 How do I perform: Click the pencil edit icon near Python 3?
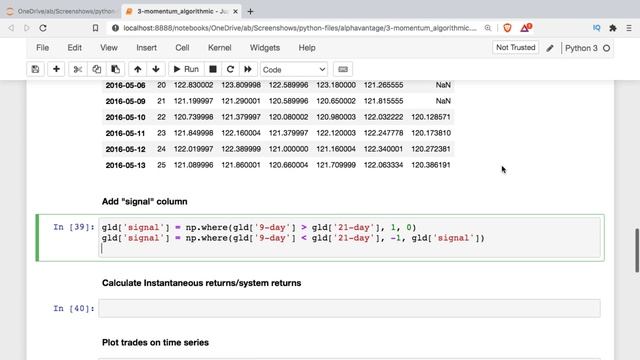click(x=550, y=48)
